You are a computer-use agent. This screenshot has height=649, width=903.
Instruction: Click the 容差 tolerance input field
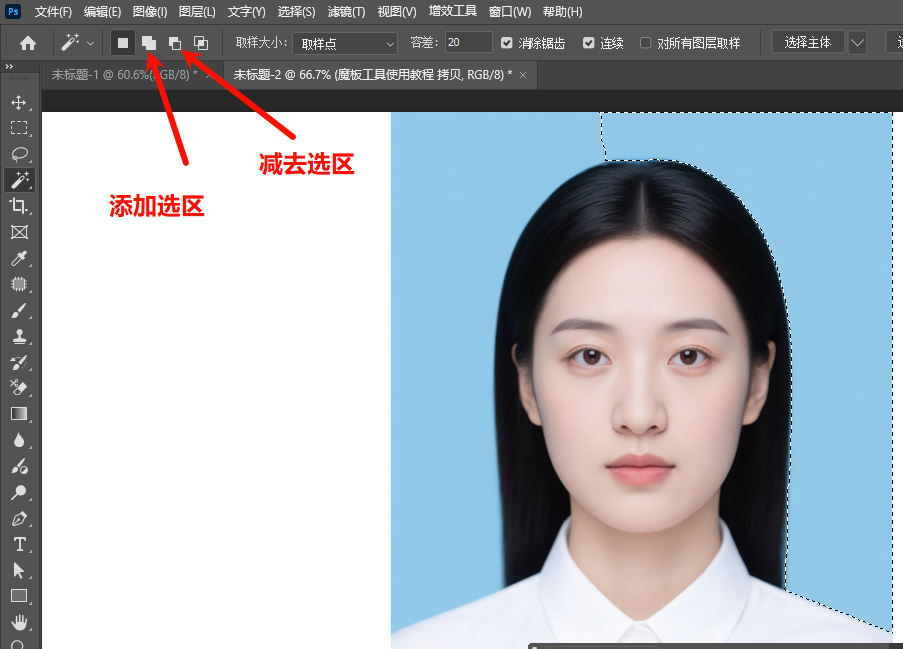pos(468,43)
